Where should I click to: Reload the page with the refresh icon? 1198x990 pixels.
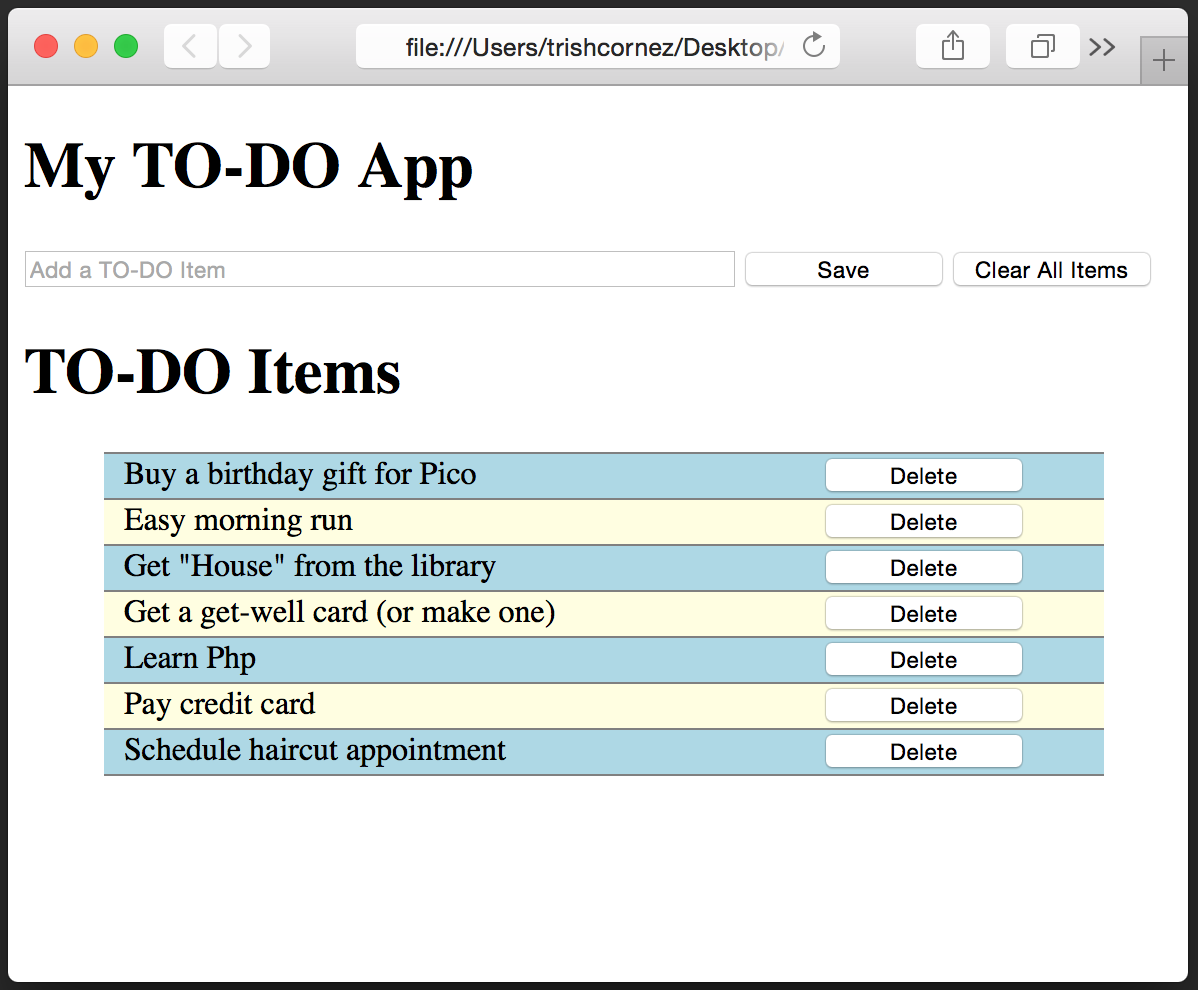pos(814,46)
